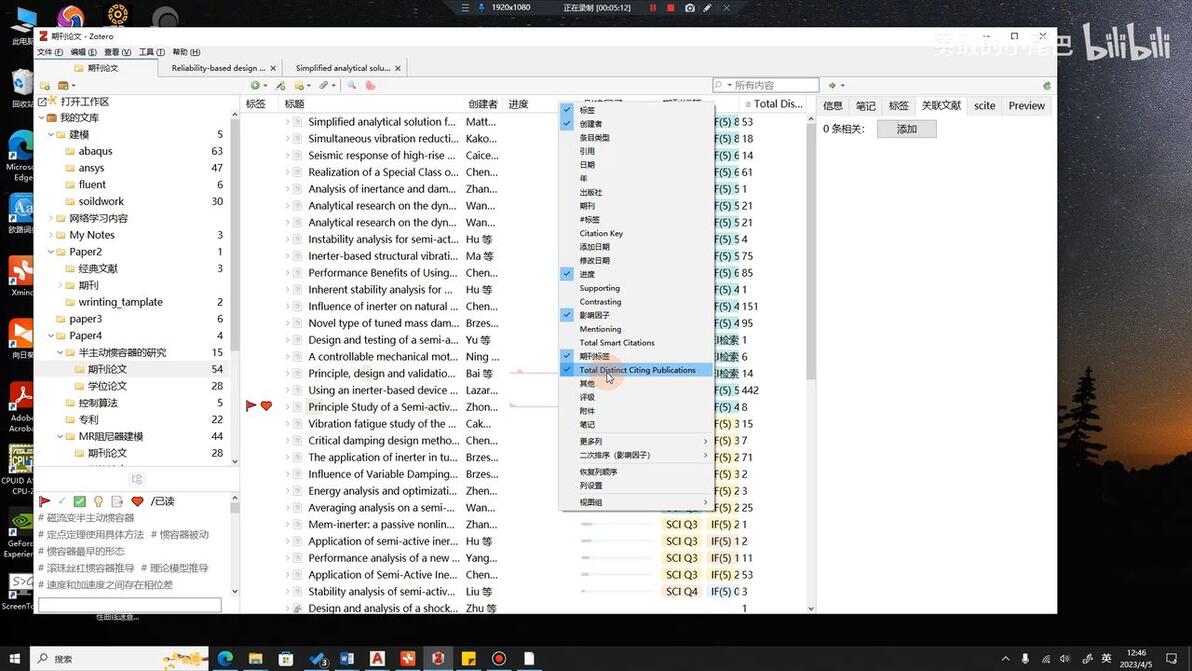Open the 帮助 menu
The image size is (1192, 671).
click(185, 52)
